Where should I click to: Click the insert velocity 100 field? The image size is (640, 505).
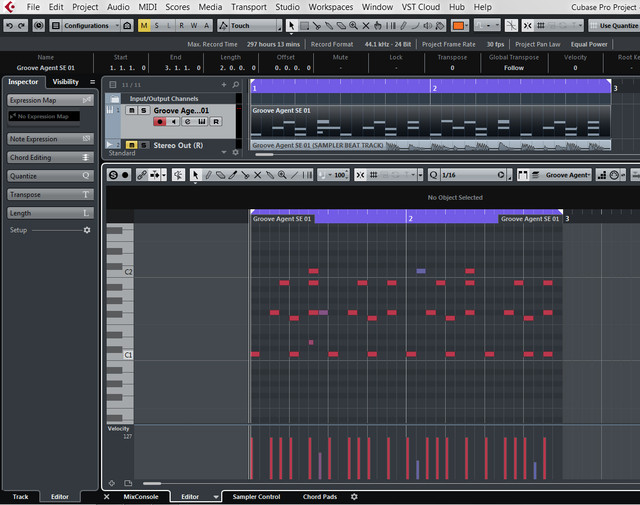(340, 175)
